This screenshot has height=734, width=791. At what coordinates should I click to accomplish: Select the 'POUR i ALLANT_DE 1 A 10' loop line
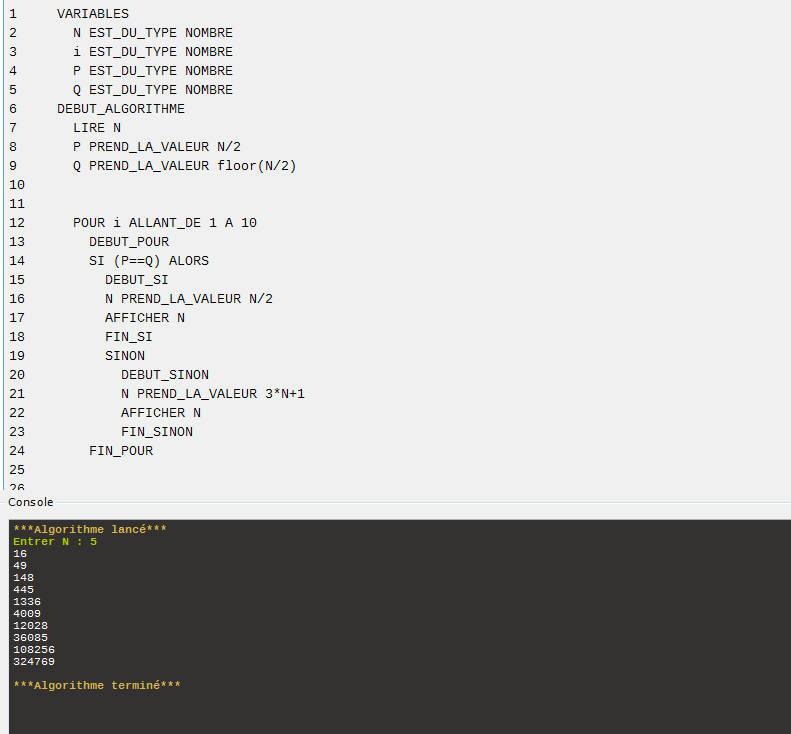tap(164, 223)
